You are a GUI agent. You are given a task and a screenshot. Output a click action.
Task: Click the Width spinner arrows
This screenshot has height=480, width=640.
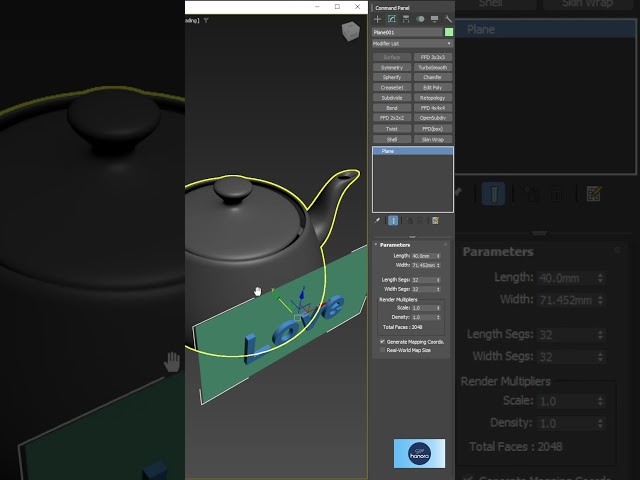click(x=438, y=265)
